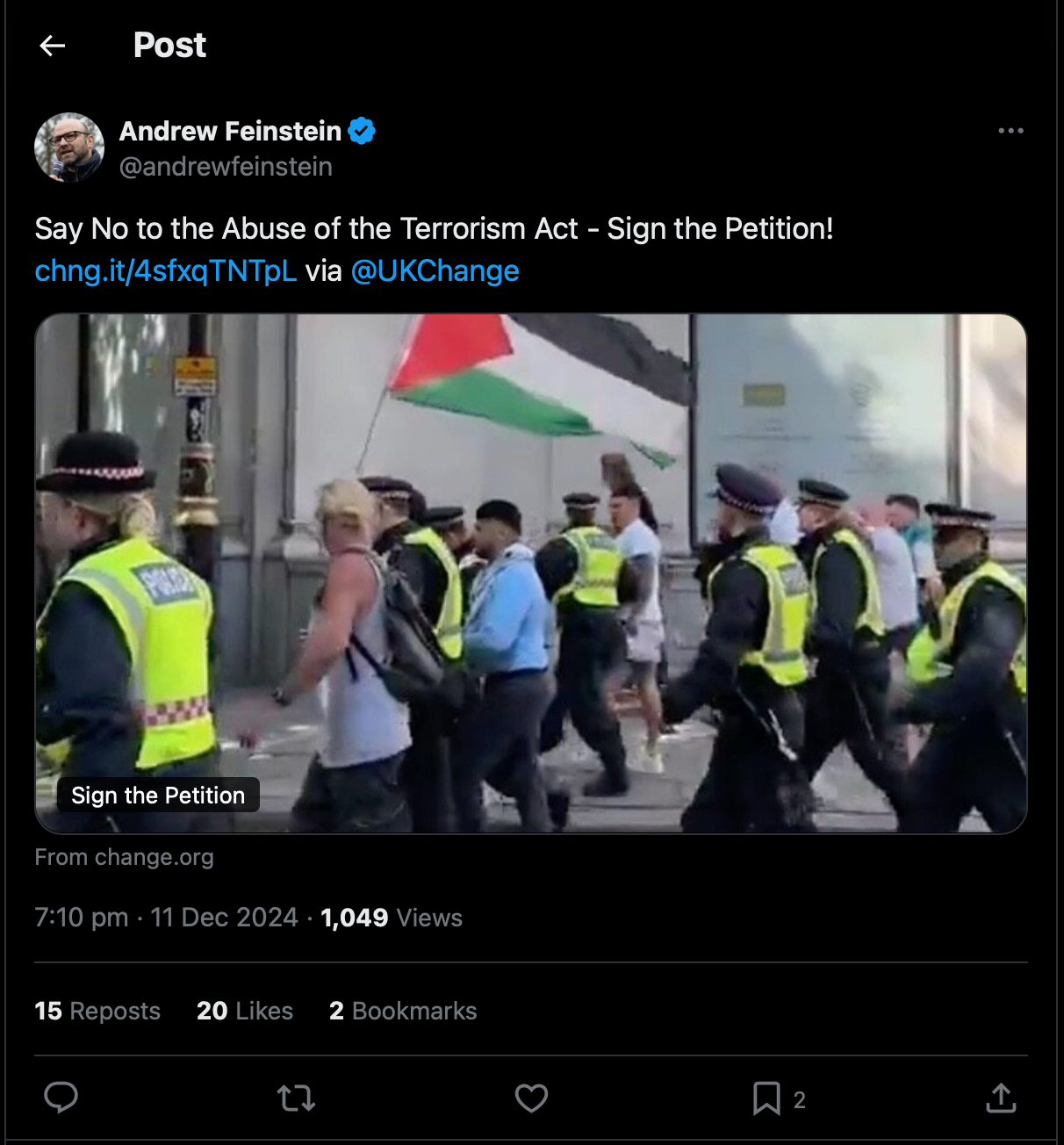Open the From change.org source link
Screen dimensions: 1064x1145
click(124, 857)
